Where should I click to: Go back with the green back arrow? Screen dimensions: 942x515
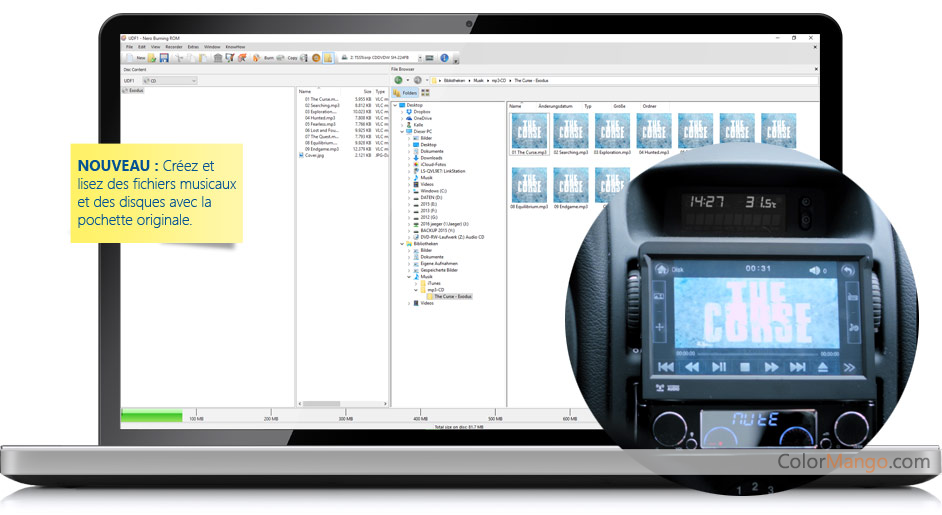tap(398, 80)
